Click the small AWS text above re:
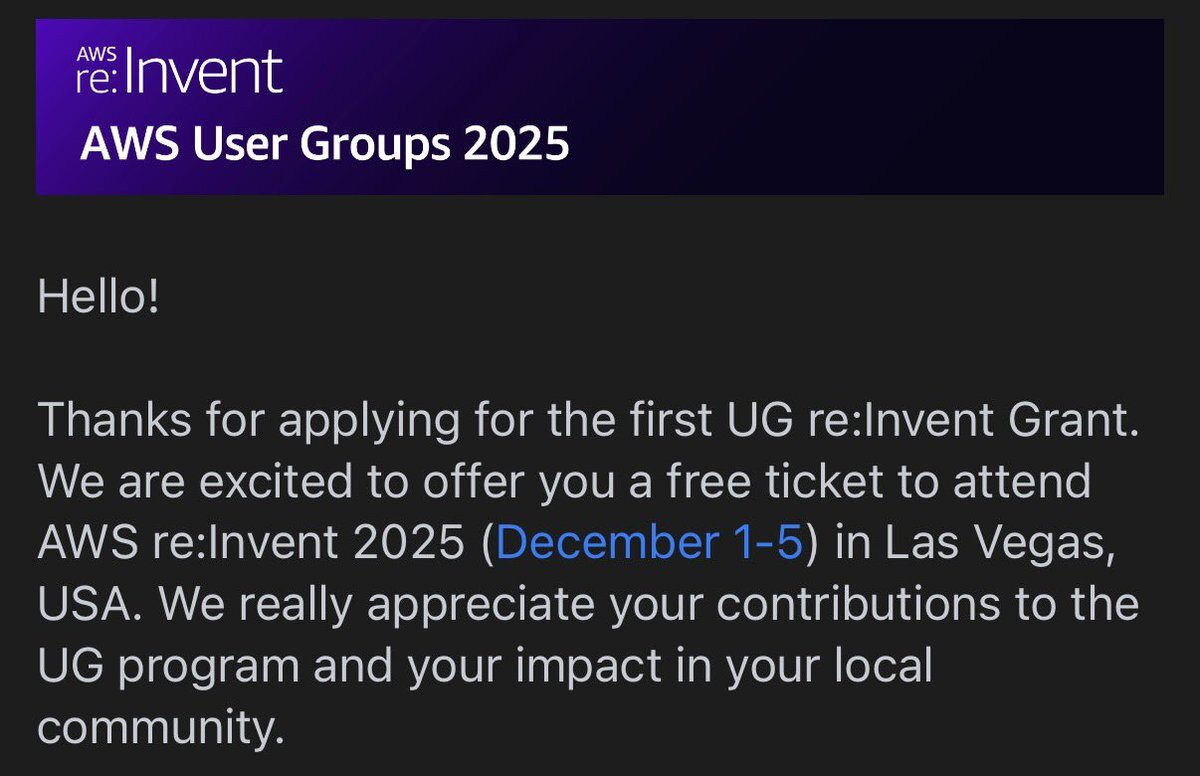The image size is (1200, 776). point(94,48)
